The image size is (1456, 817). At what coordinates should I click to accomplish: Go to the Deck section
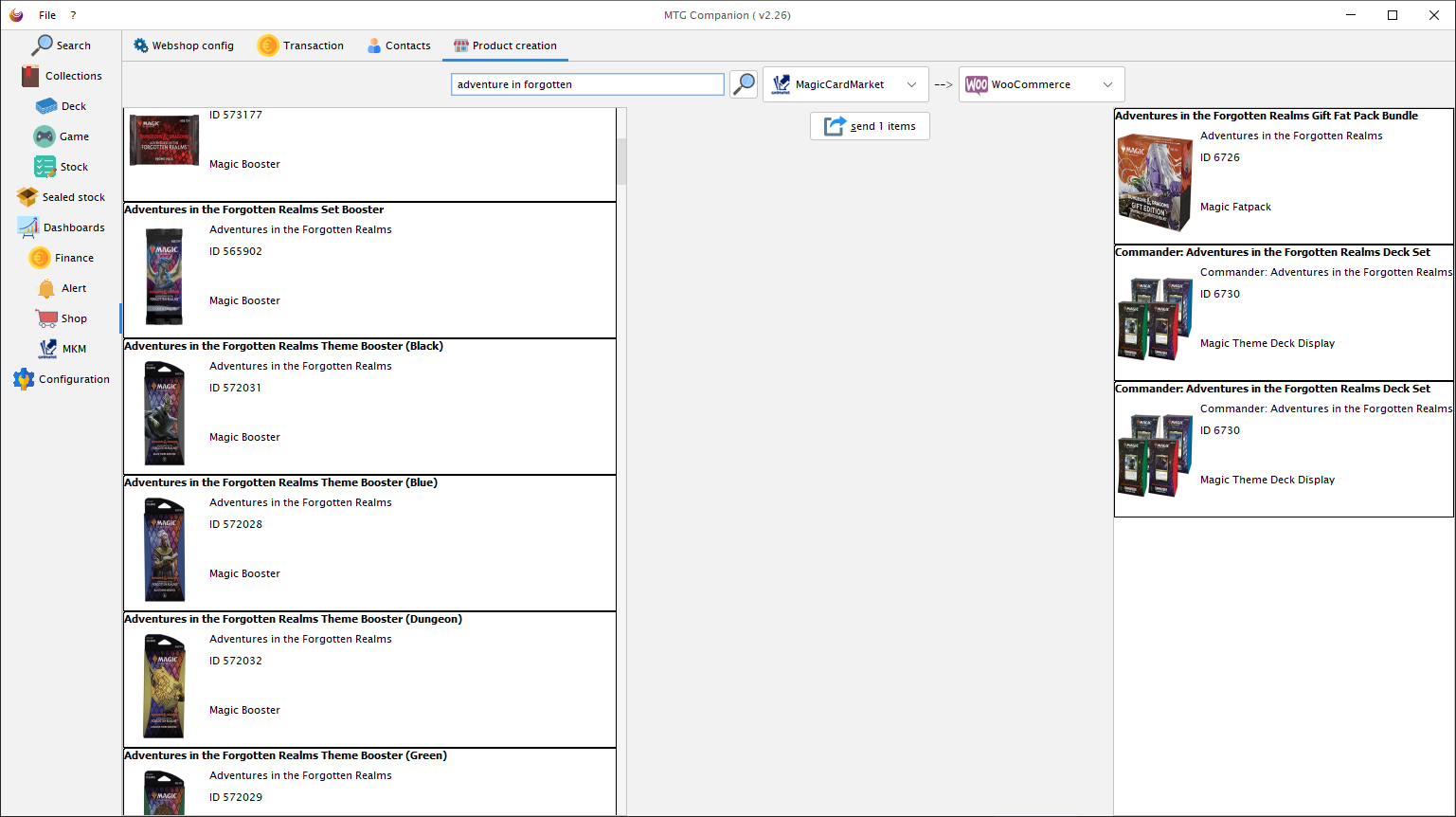click(x=61, y=106)
